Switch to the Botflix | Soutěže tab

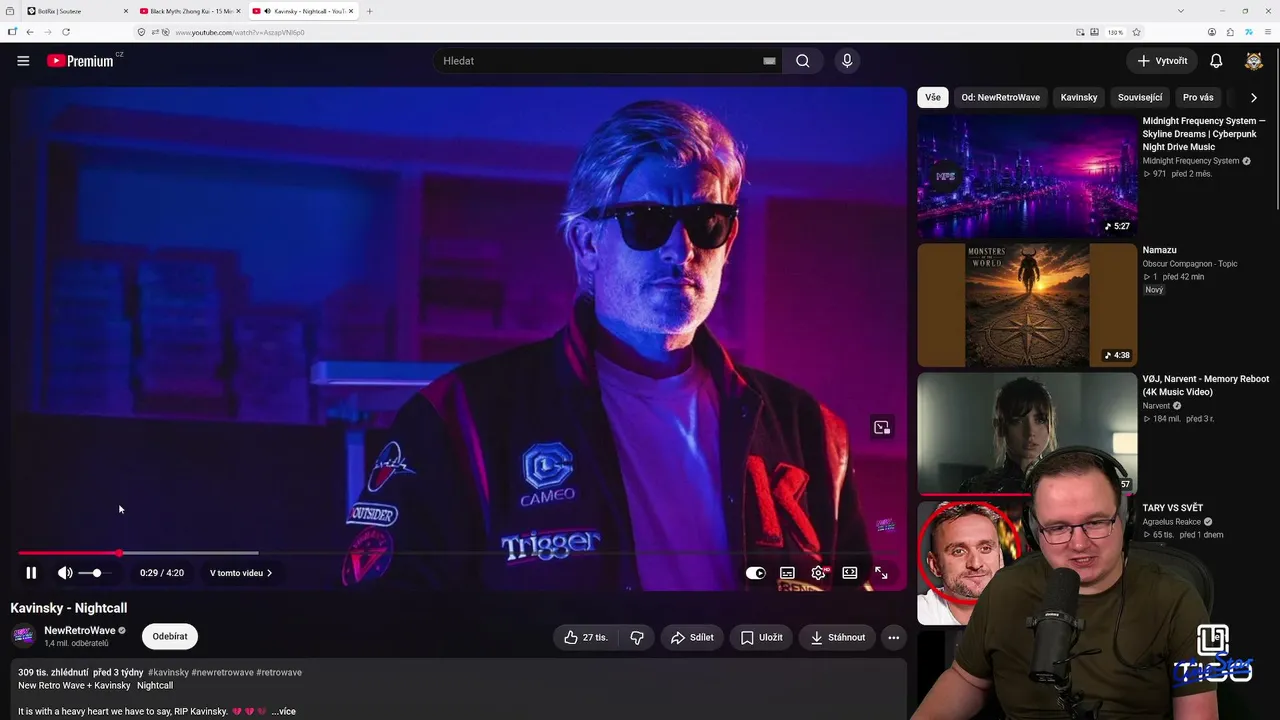point(77,11)
